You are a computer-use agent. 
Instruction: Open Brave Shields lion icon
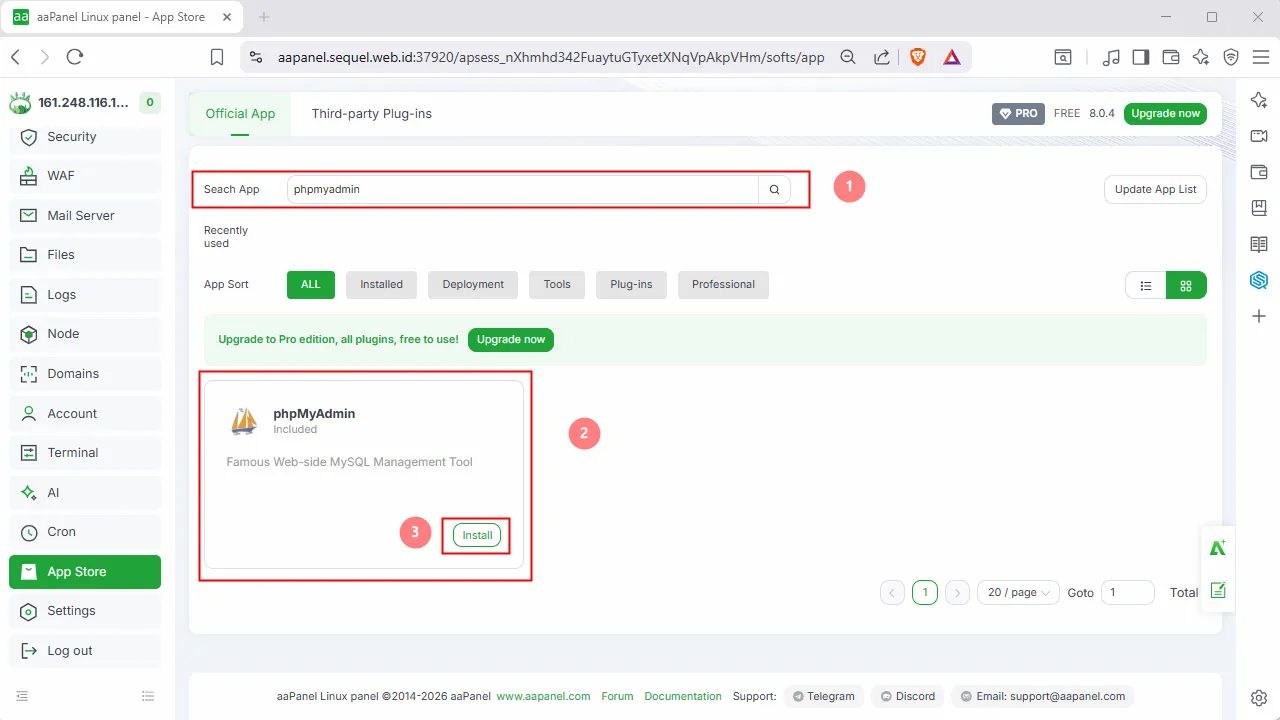[918, 57]
